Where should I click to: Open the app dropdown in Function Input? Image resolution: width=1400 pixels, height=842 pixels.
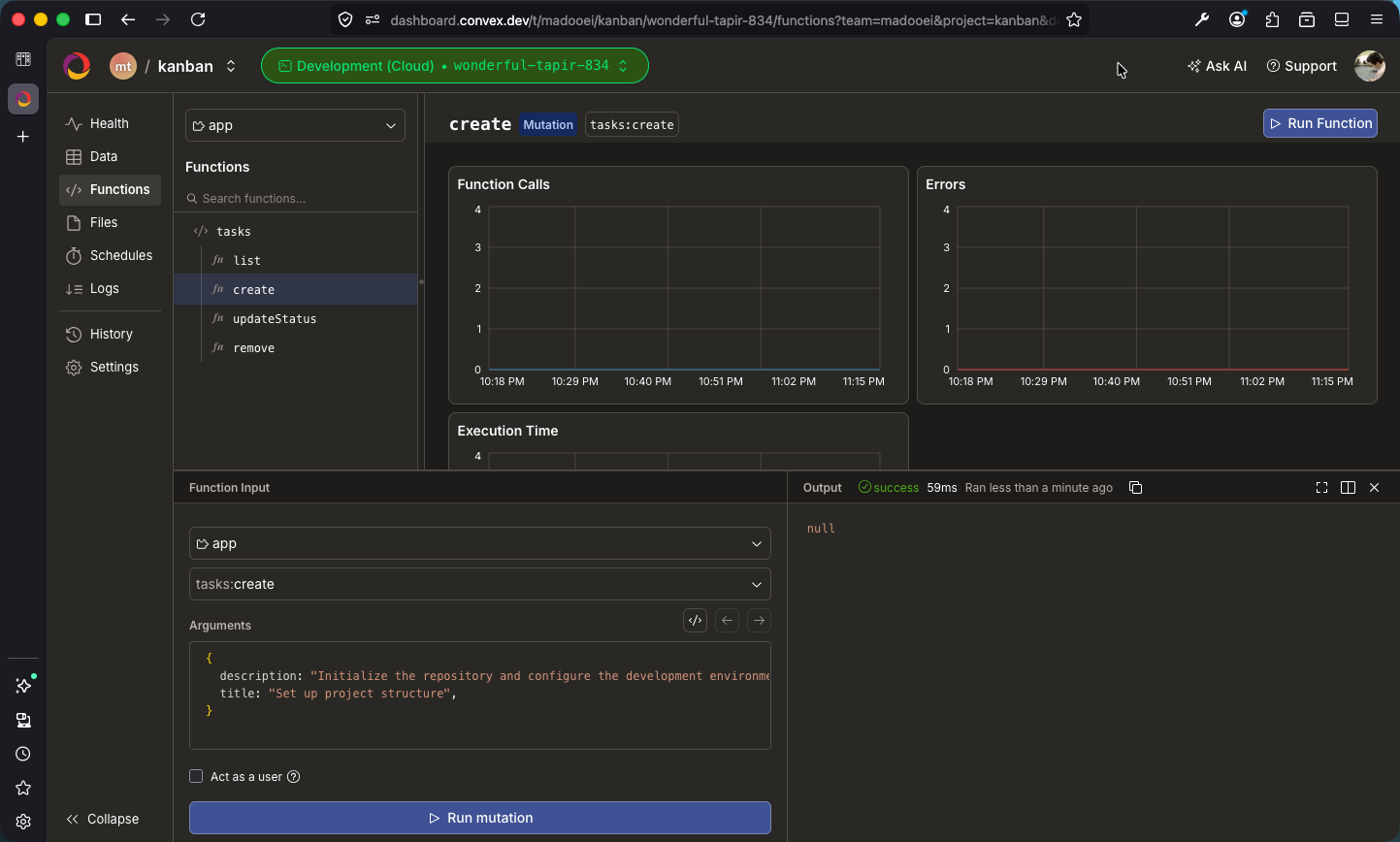coord(479,543)
